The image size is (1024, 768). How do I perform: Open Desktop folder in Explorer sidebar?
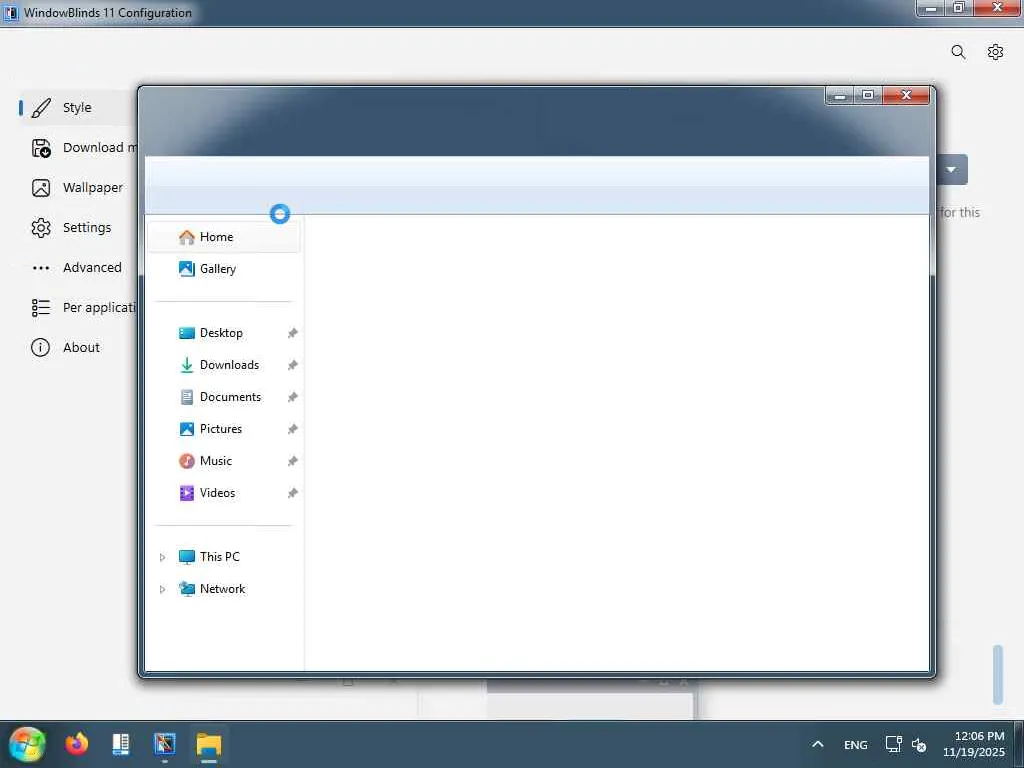(224, 333)
